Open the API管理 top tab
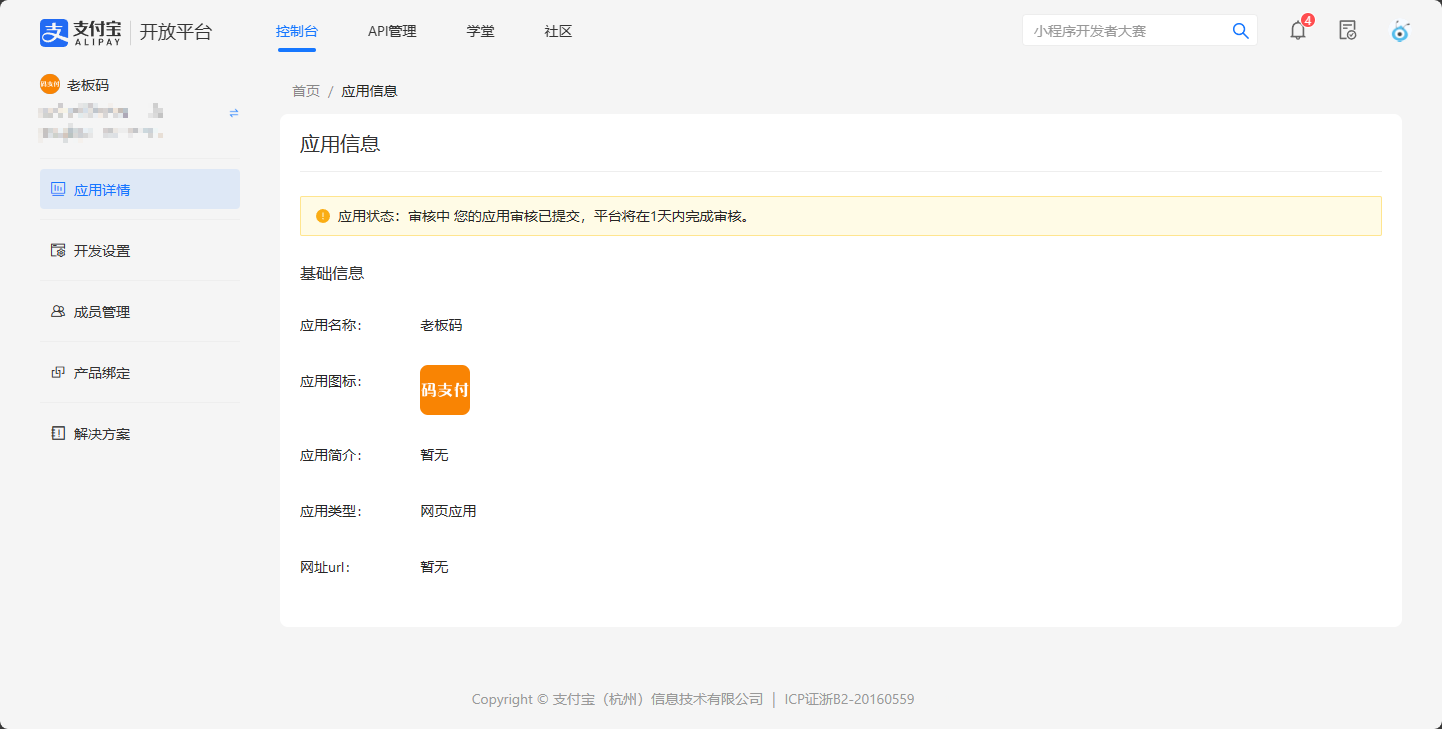Screen dimensions: 1442x729 (x=392, y=31)
